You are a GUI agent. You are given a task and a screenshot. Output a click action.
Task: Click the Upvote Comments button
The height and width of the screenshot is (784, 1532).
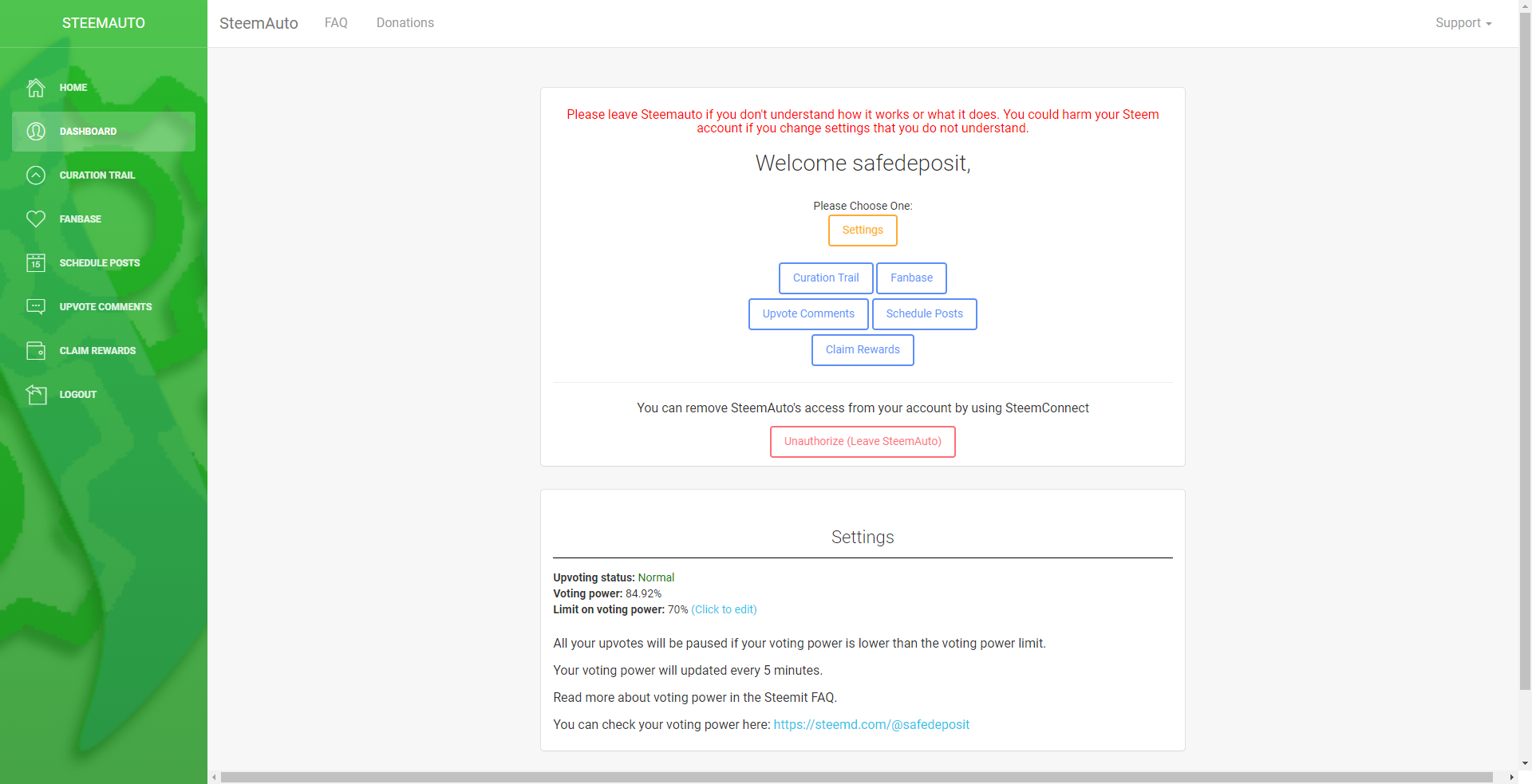point(808,314)
